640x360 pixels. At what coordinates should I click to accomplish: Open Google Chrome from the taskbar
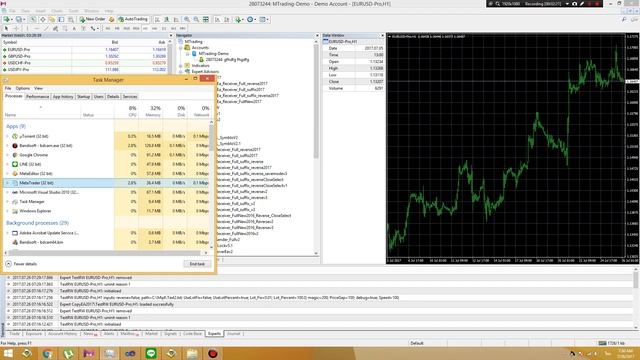click(x=47, y=353)
